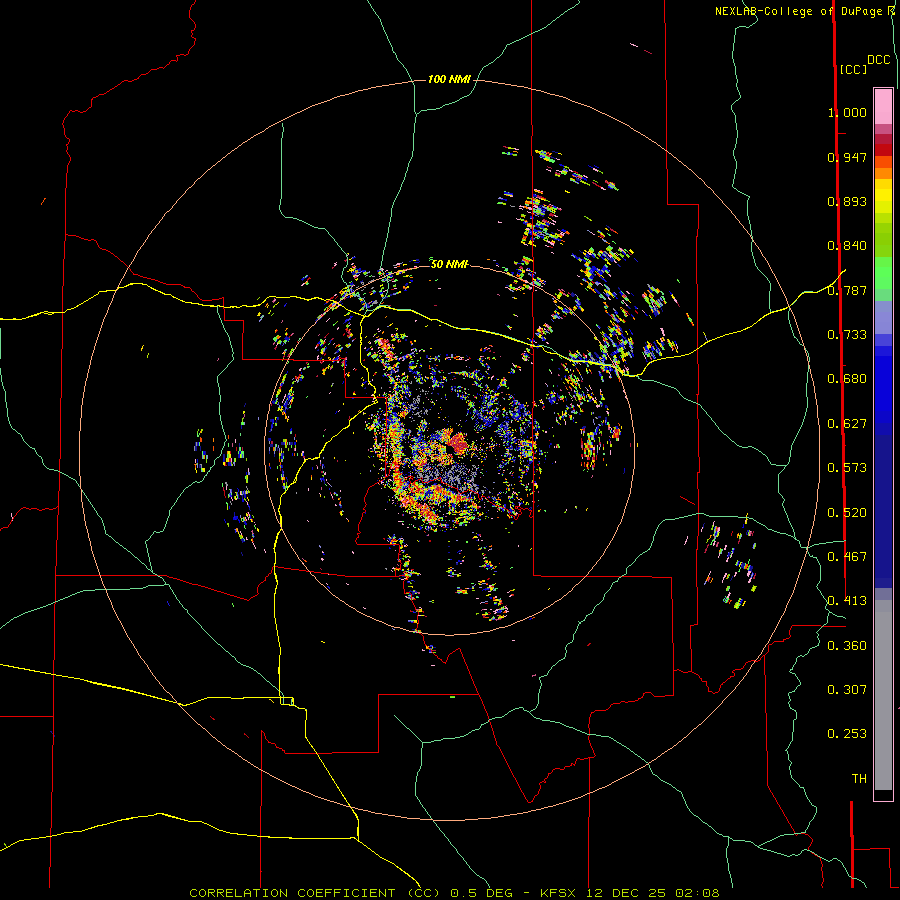Viewport: 900px width, 900px height.
Task: Click the 0.733 scale value
Action: (x=847, y=335)
